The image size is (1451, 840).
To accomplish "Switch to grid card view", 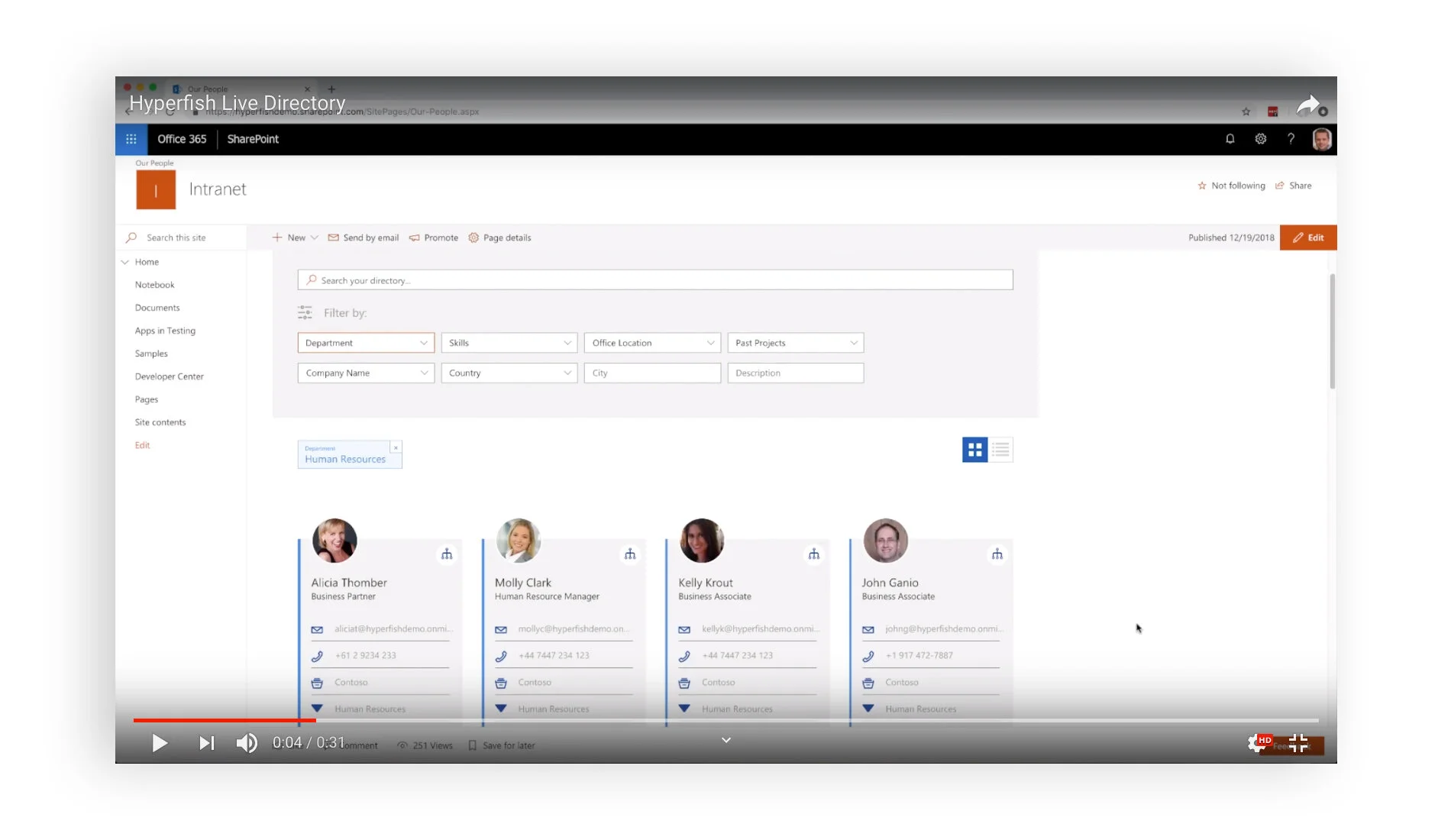I will click(x=974, y=450).
